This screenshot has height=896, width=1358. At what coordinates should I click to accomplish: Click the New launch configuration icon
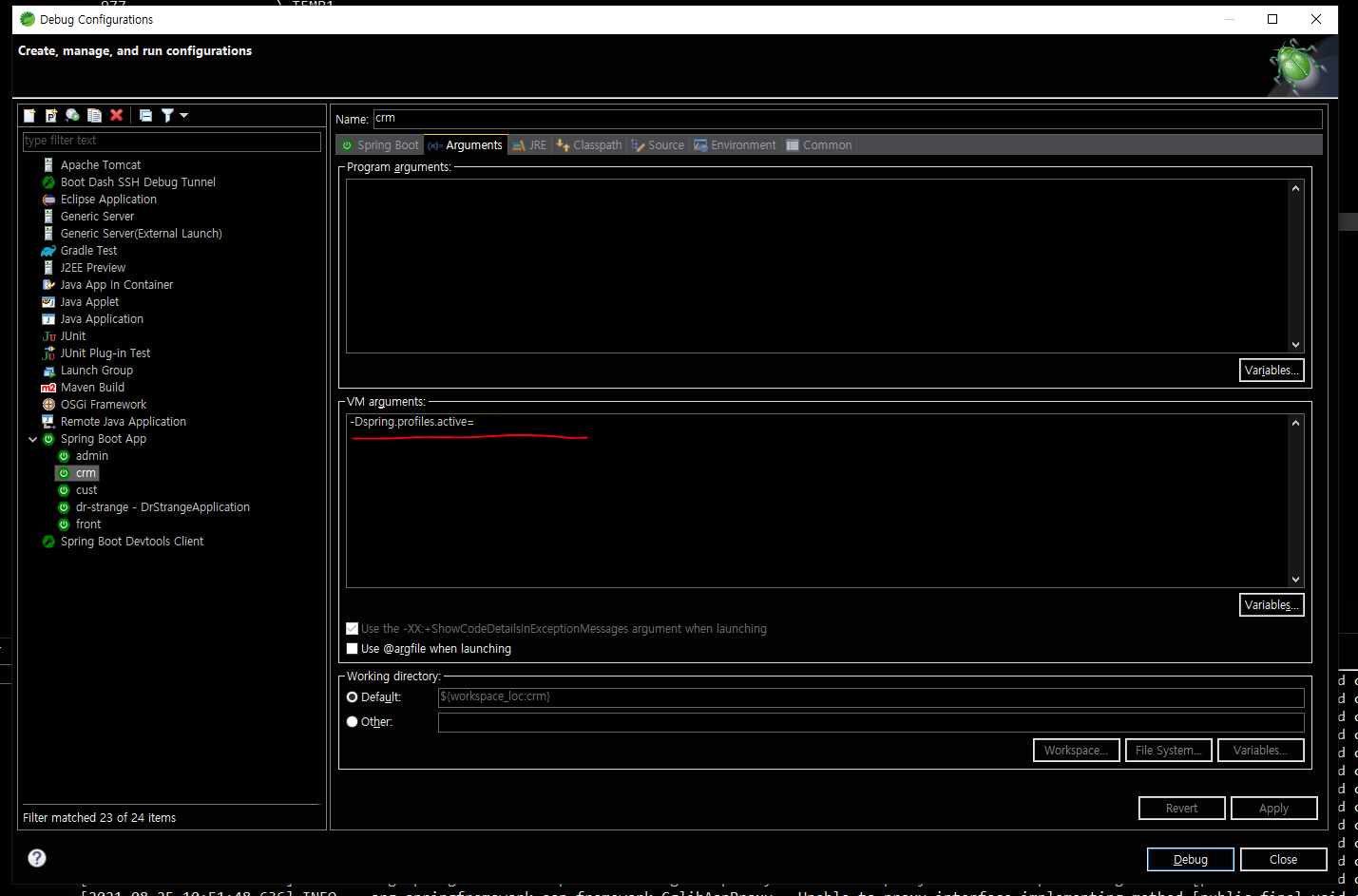[x=29, y=115]
